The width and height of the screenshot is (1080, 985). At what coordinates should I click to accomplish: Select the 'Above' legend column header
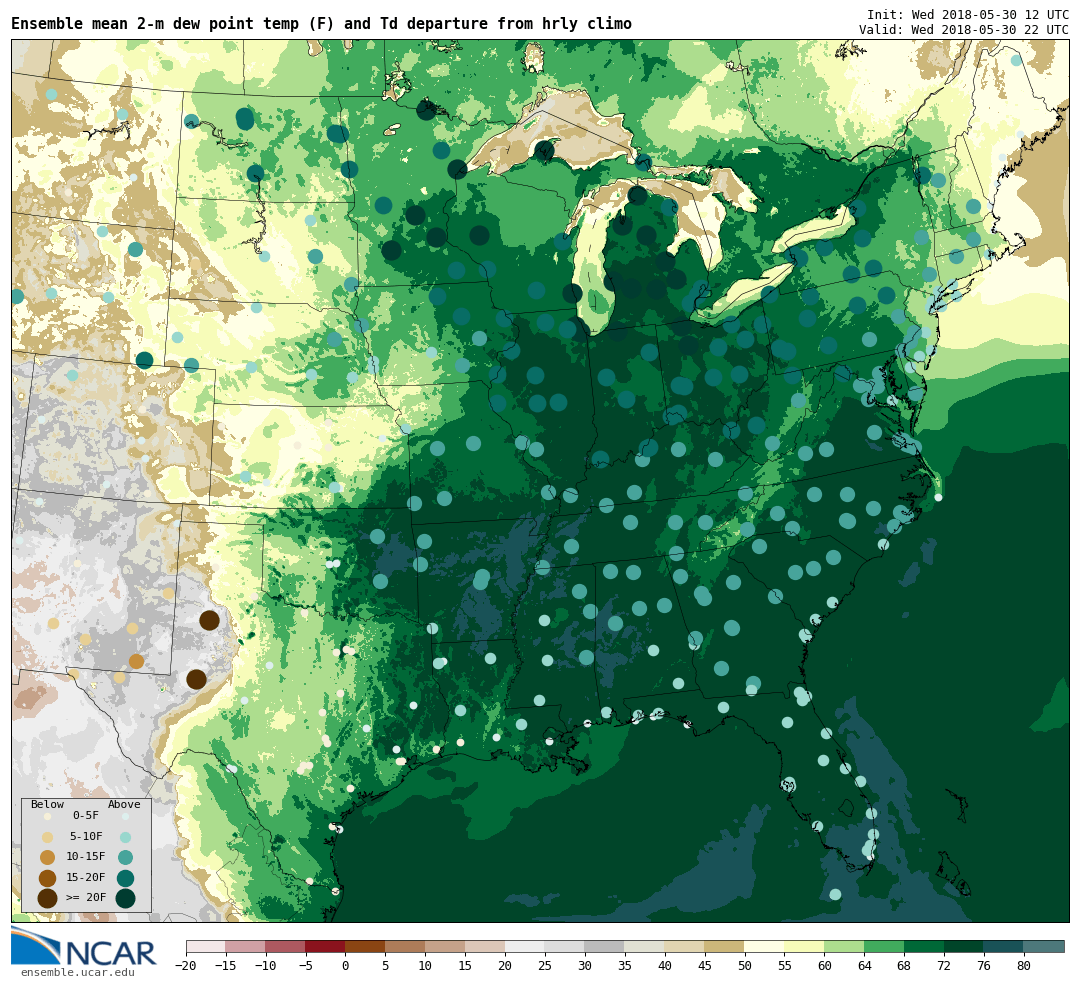tap(124, 805)
